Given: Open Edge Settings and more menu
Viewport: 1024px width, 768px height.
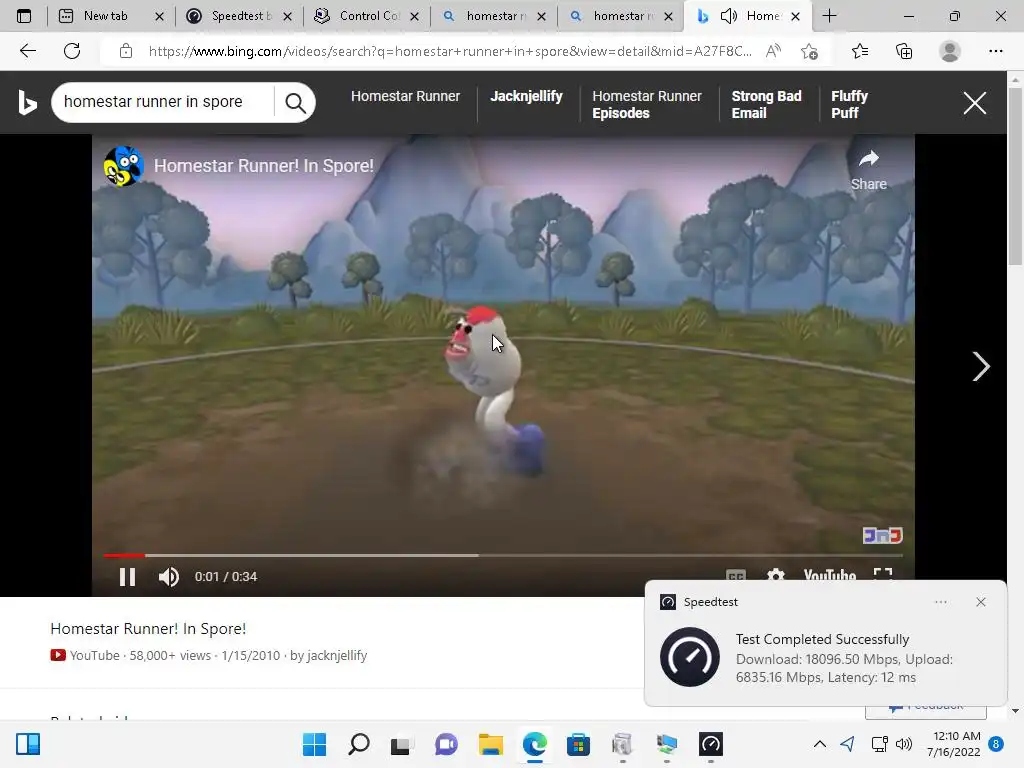Looking at the screenshot, I should (x=995, y=51).
